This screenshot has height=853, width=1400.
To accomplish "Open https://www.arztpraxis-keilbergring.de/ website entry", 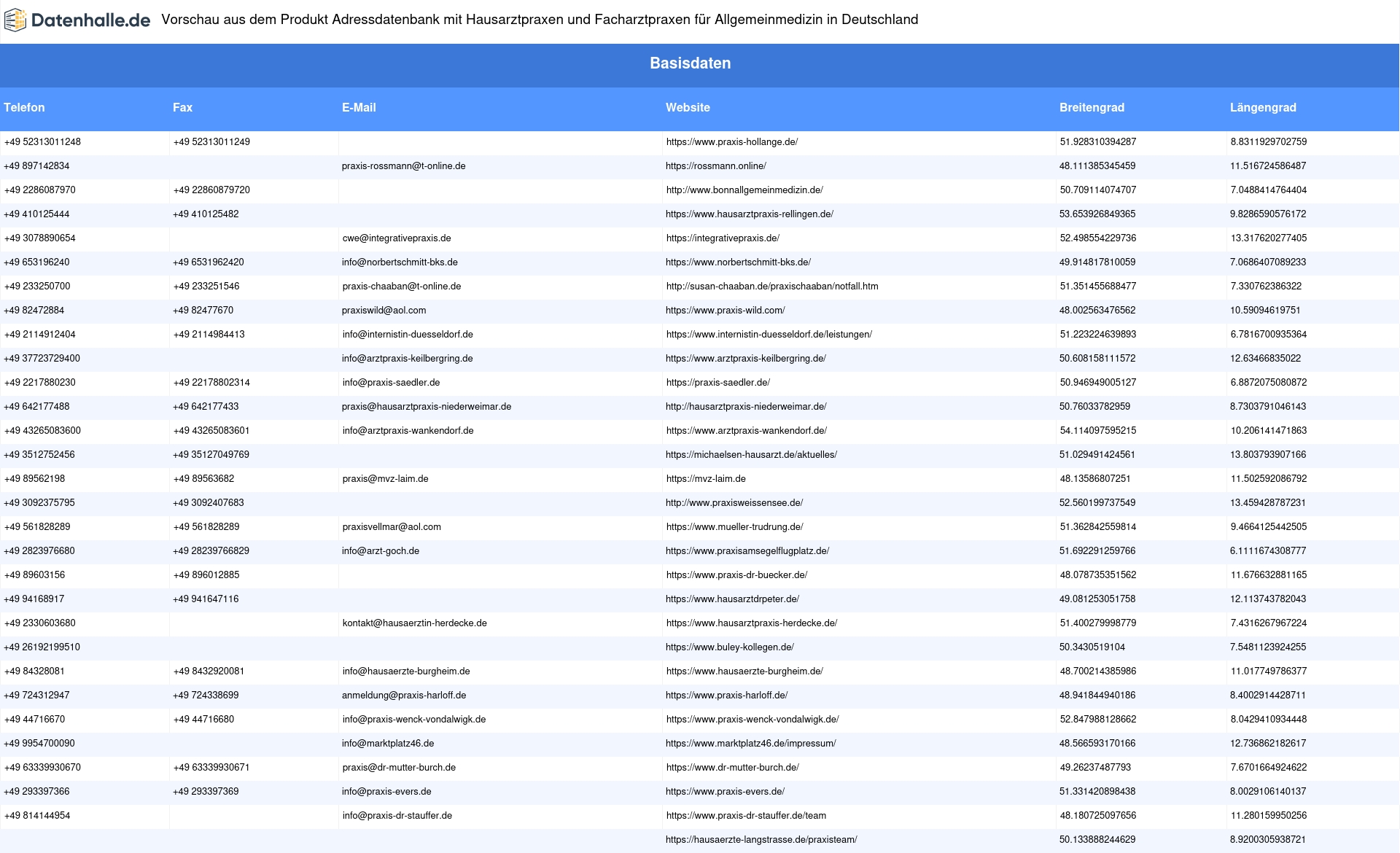I will (x=746, y=359).
